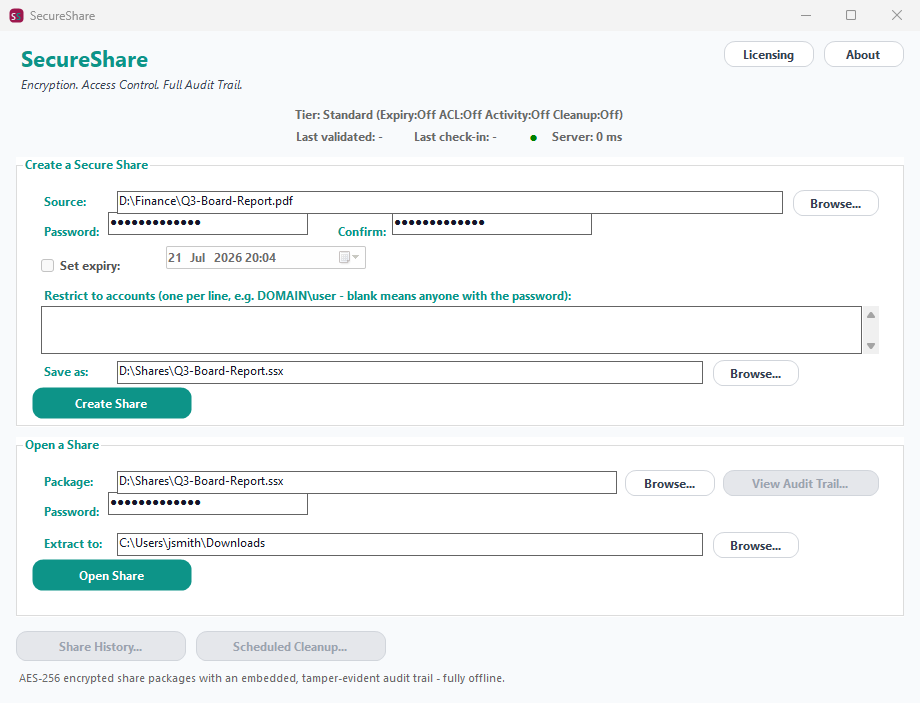
Task: Click the Server: 0 ms text
Action: [587, 137]
